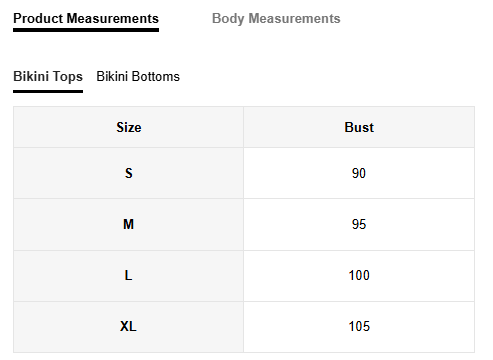This screenshot has width=493, height=360.
Task: Click underline beneath Product Measurements
Action: [x=86, y=30]
